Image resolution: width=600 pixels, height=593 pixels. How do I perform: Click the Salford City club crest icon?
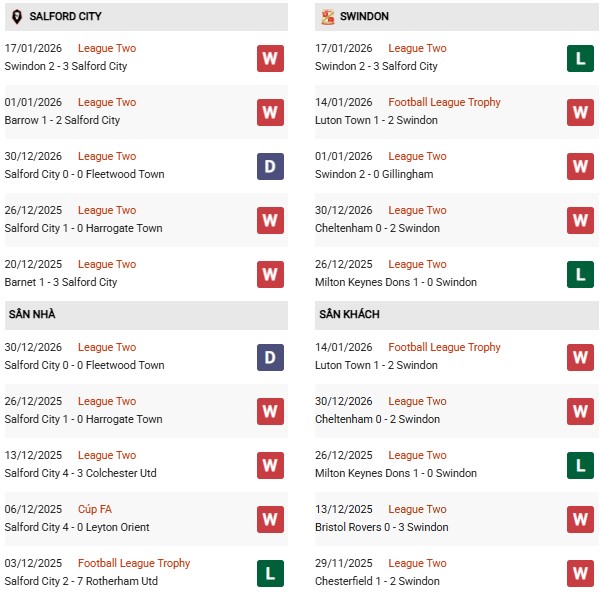[x=16, y=17]
